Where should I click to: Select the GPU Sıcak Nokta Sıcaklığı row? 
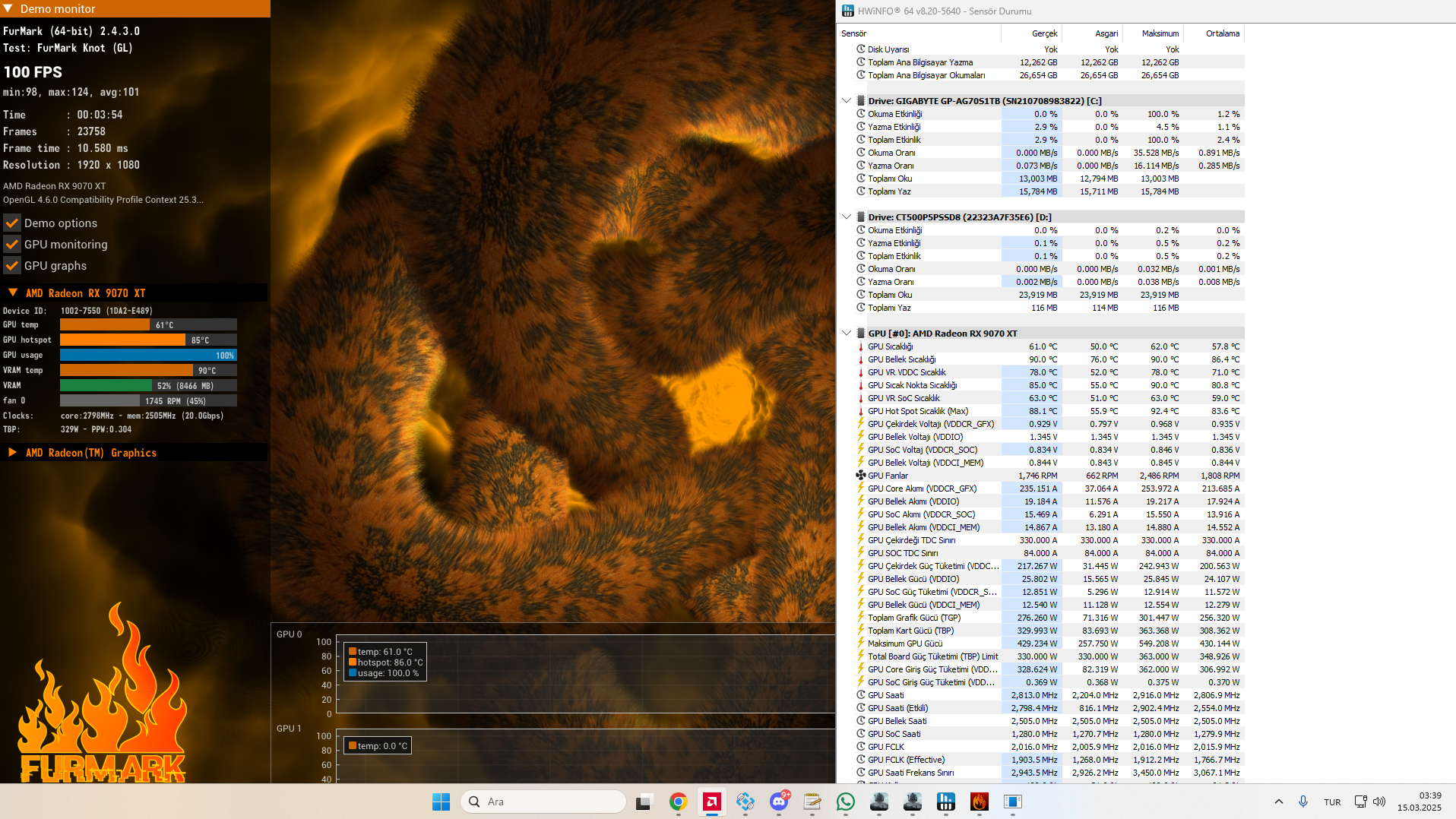click(x=1041, y=385)
